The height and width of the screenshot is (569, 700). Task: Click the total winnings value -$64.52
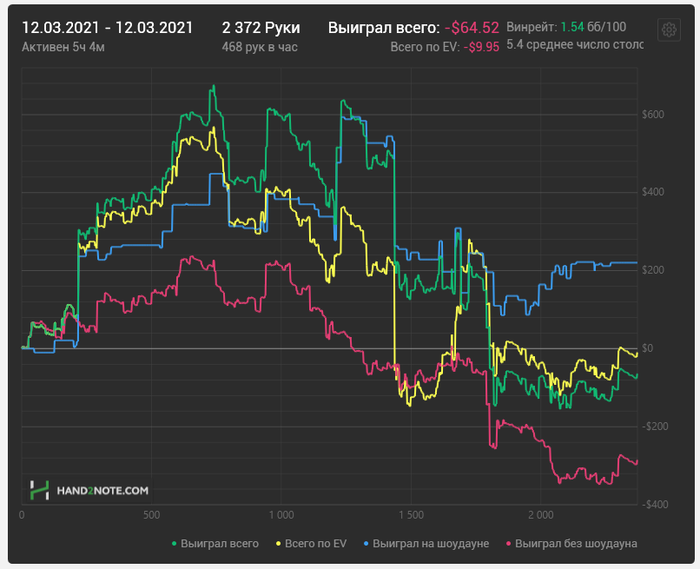(472, 28)
